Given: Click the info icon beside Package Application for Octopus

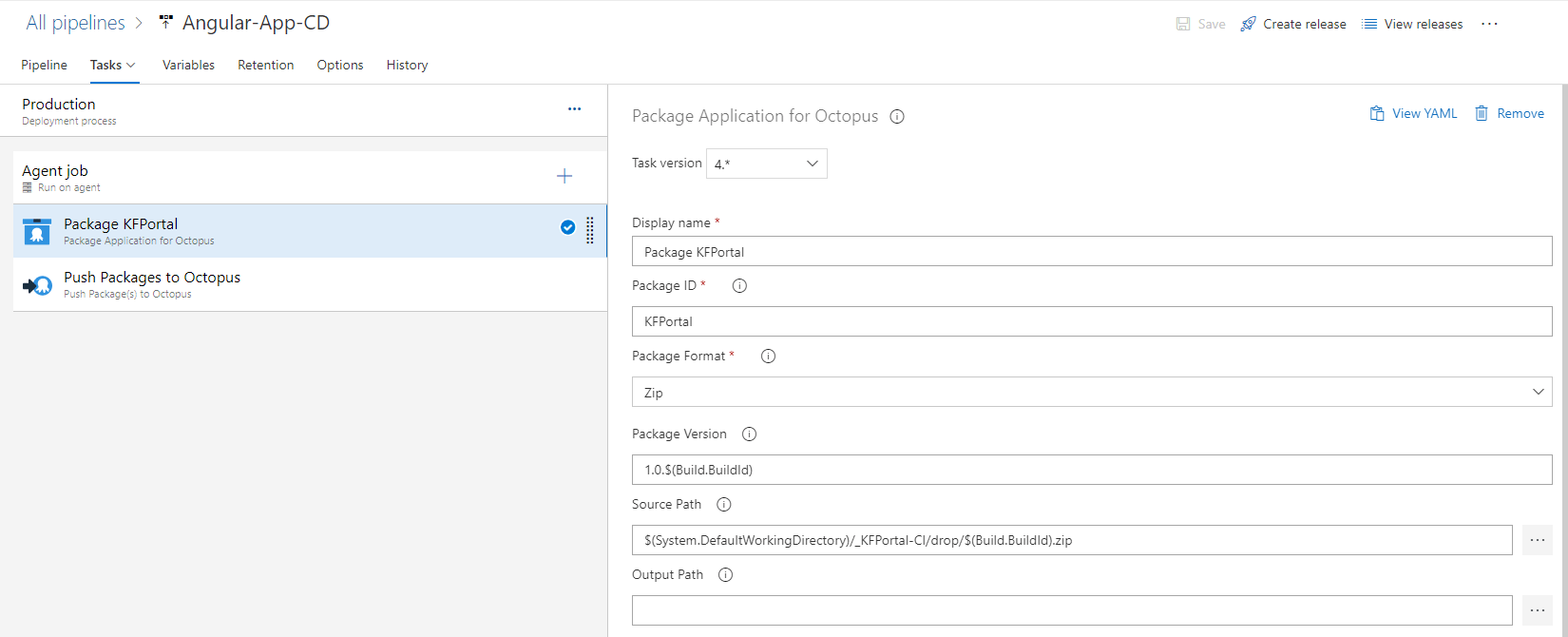Looking at the screenshot, I should click(x=897, y=117).
